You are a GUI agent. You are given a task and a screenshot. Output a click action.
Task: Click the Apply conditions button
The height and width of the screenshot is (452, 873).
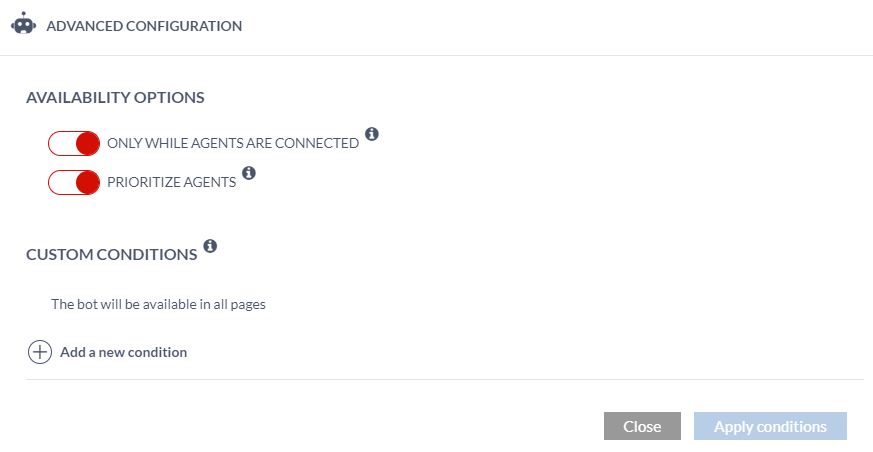tap(770, 426)
